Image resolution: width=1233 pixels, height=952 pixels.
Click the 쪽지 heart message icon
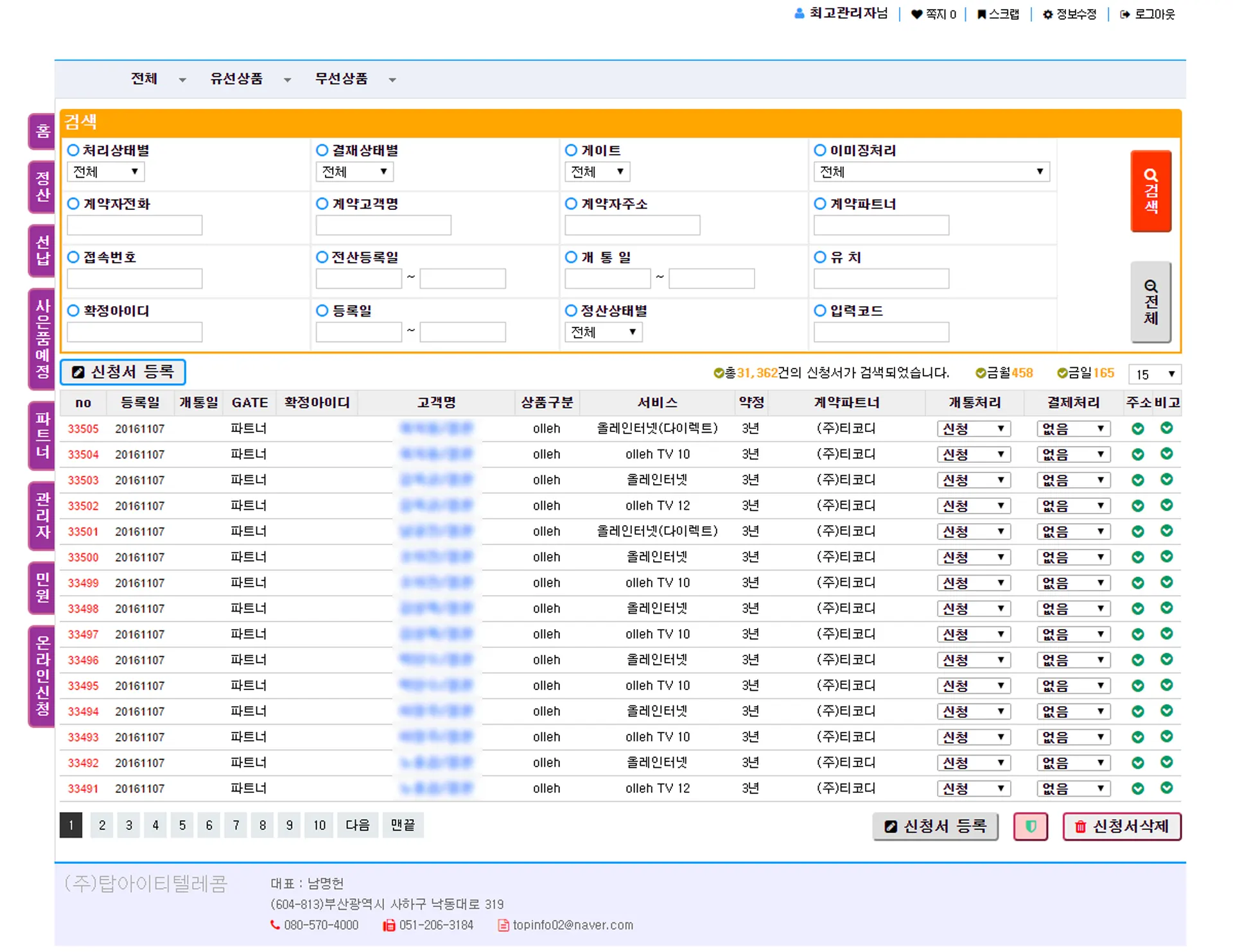(x=916, y=14)
